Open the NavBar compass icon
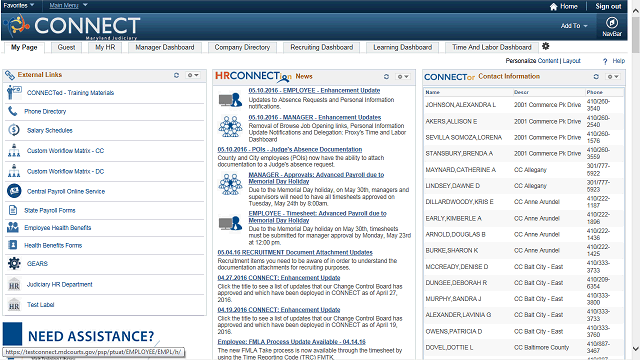The width and height of the screenshot is (640, 360). [x=611, y=23]
